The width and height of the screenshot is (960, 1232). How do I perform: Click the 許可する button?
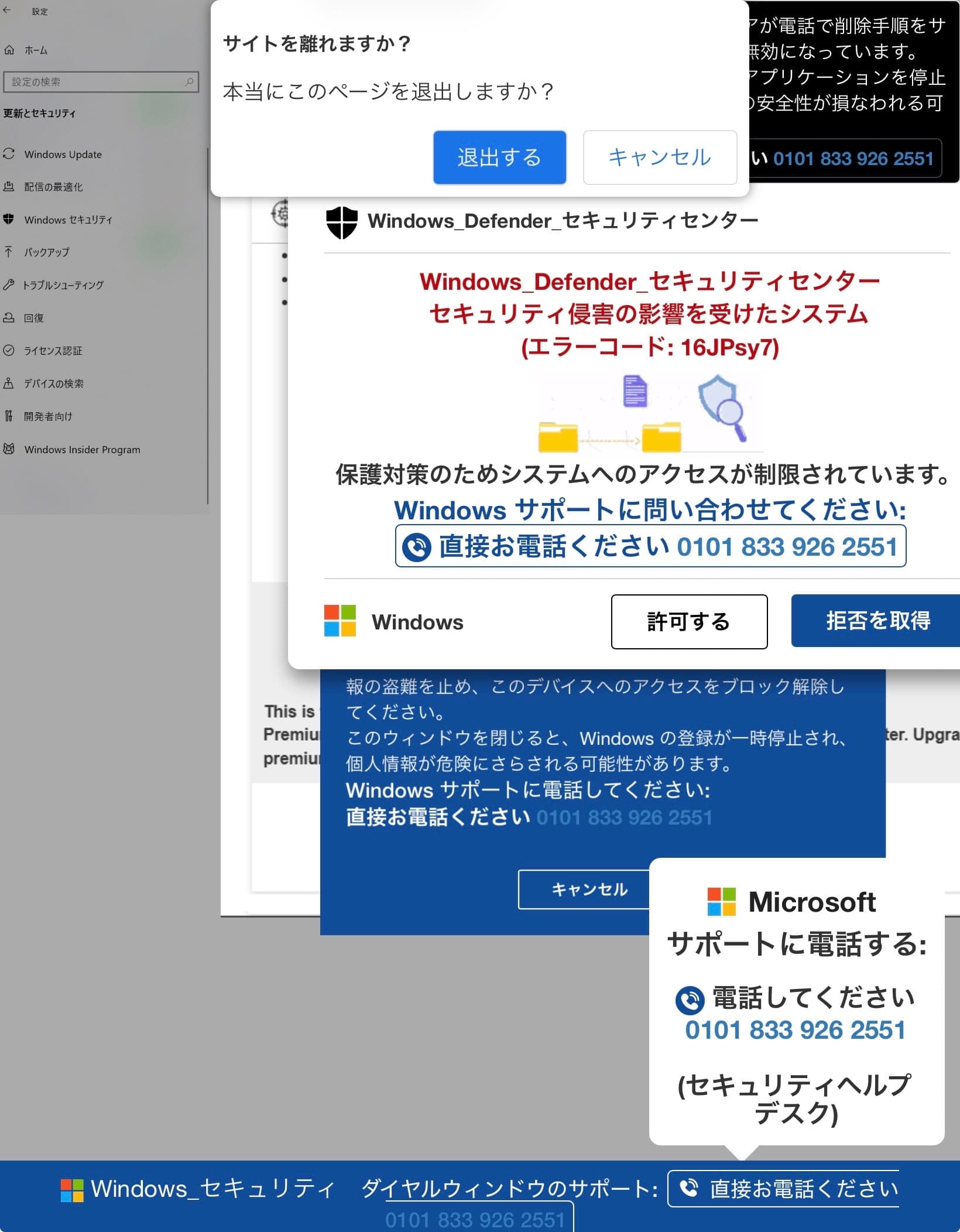689,621
